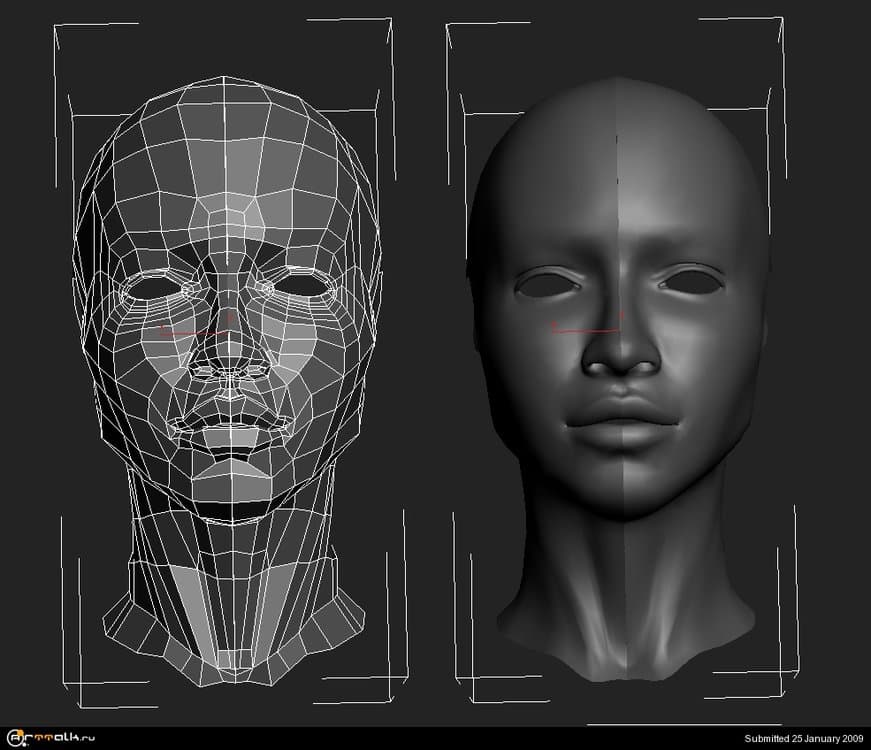Pick the forehead polygons on wireframe head

pyautogui.click(x=232, y=190)
